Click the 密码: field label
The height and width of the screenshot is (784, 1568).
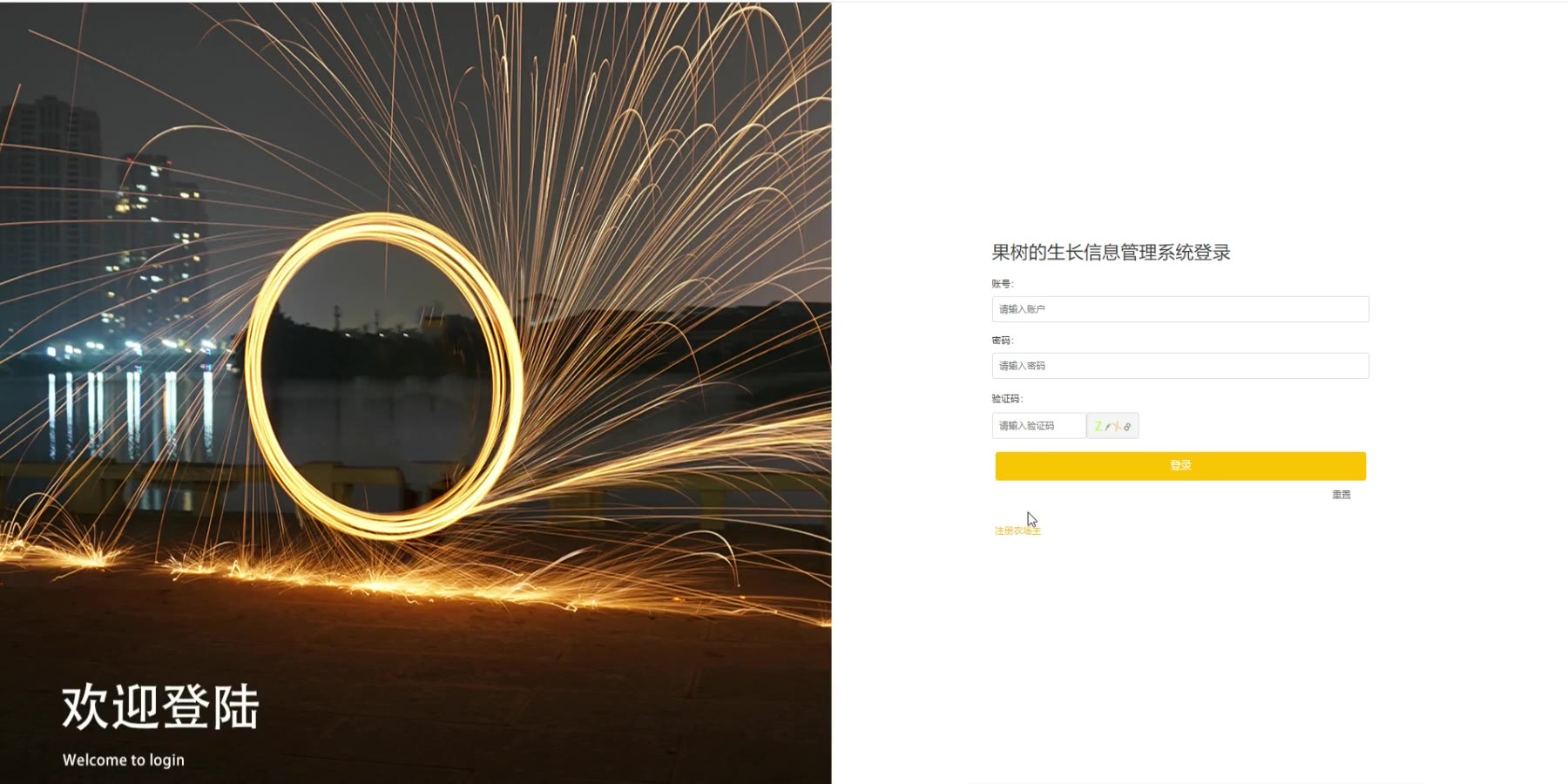(x=1003, y=341)
